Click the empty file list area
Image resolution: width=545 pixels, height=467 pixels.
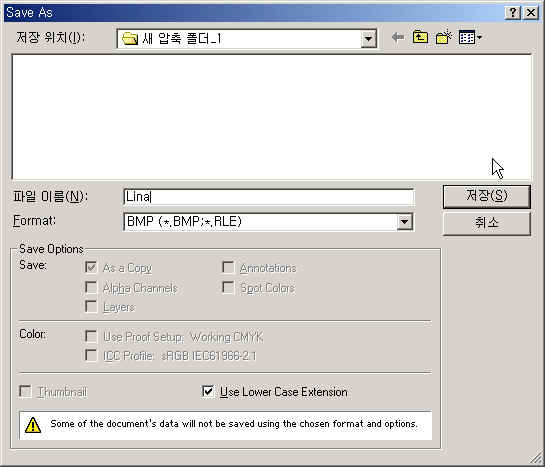(x=271, y=116)
